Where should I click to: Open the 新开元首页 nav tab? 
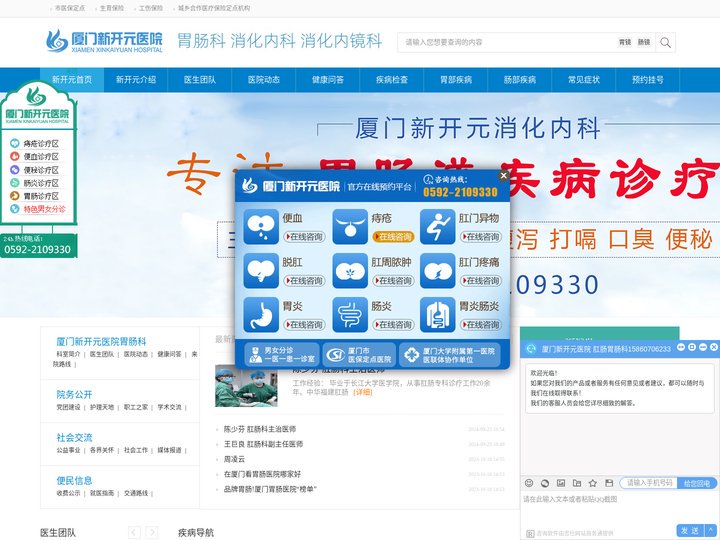click(x=72, y=79)
